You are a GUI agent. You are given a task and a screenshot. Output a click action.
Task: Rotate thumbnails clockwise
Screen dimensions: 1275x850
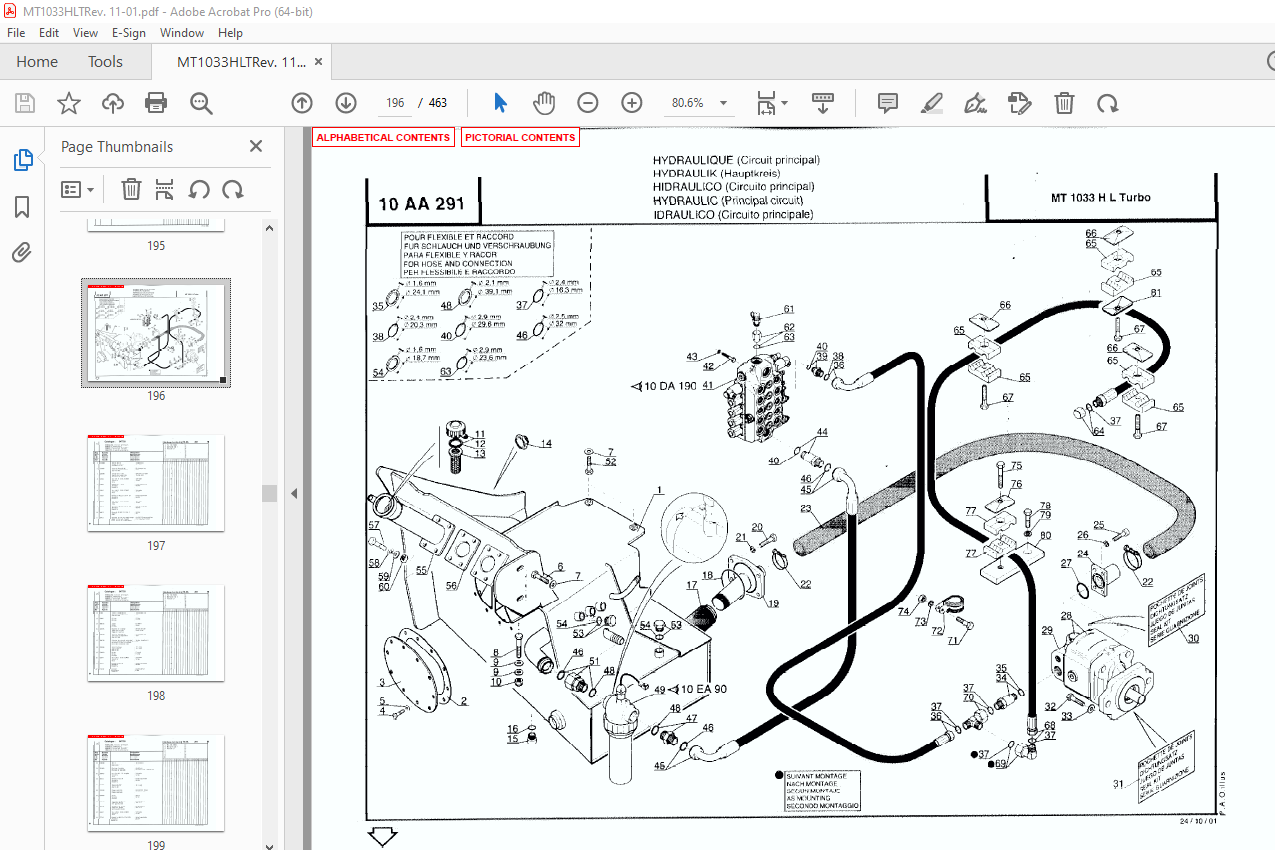pyautogui.click(x=233, y=189)
